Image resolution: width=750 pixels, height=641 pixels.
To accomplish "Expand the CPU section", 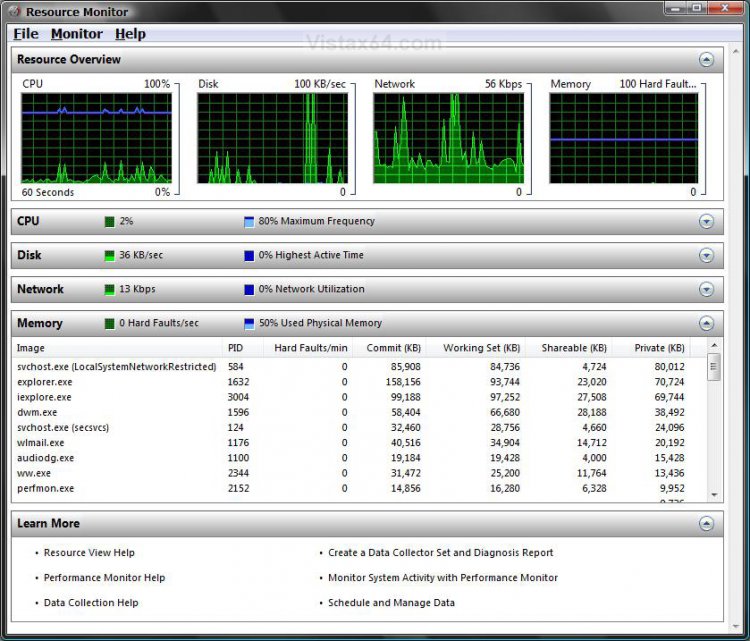I will (706, 222).
